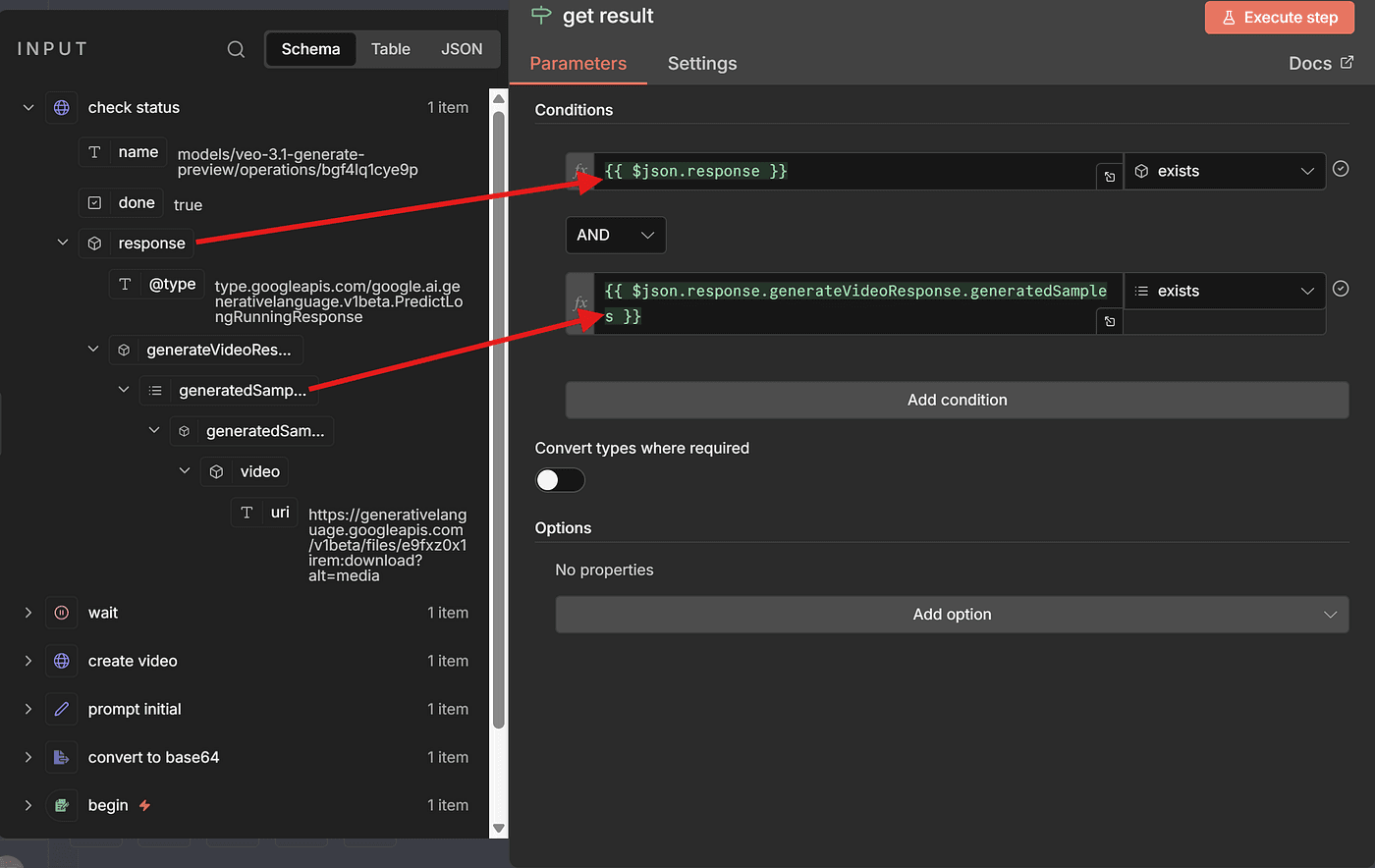Click the Add condition button
1375x868 pixels.
coord(957,401)
